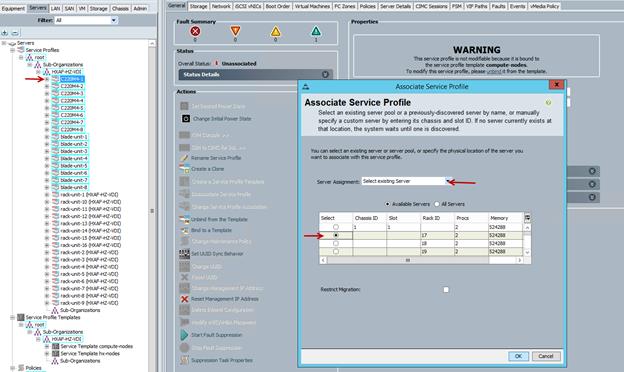This screenshot has width=624, height=372.
Task: Click the major faults orange icon
Action: pyautogui.click(x=235, y=31)
